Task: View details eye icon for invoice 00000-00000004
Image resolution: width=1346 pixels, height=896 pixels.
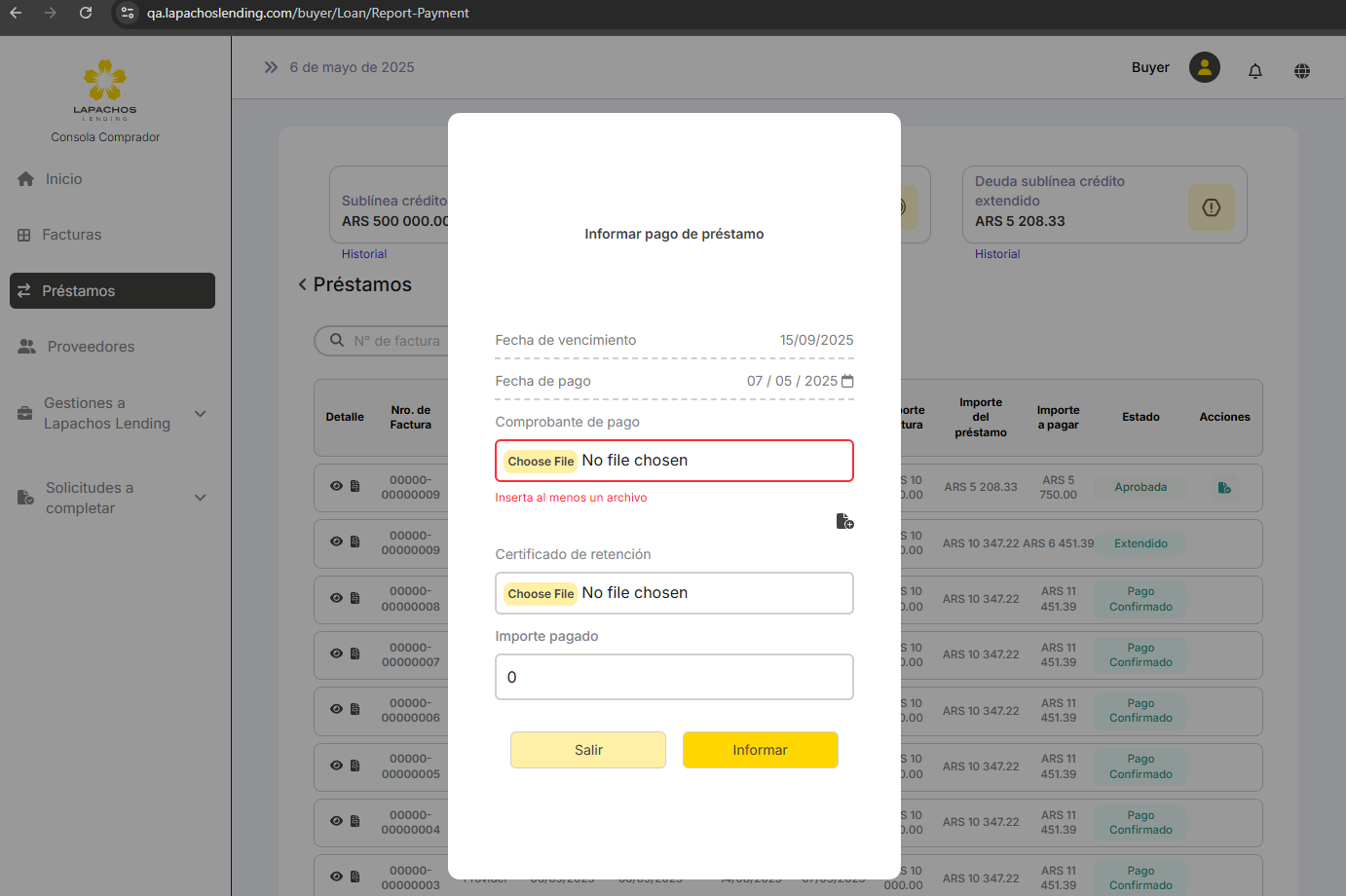Action: (x=336, y=821)
